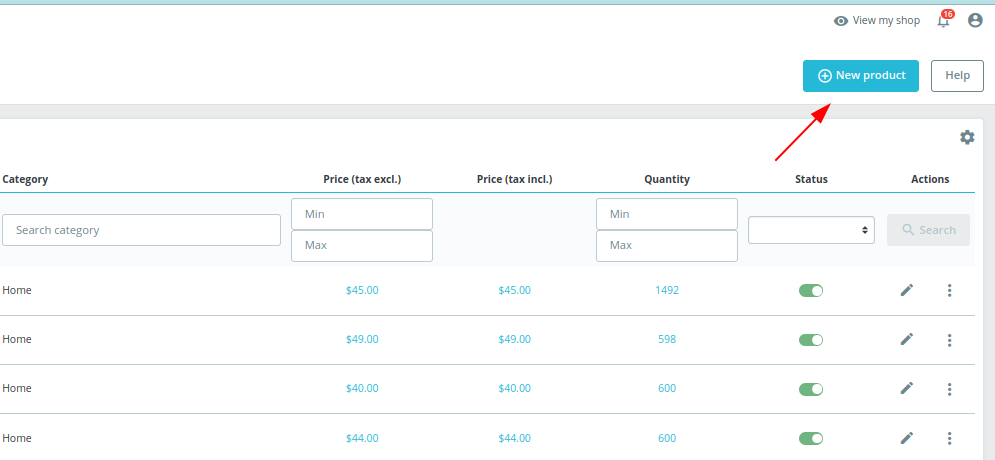Expand more actions menu for the $45.00 product
The image size is (995, 460).
click(x=949, y=290)
